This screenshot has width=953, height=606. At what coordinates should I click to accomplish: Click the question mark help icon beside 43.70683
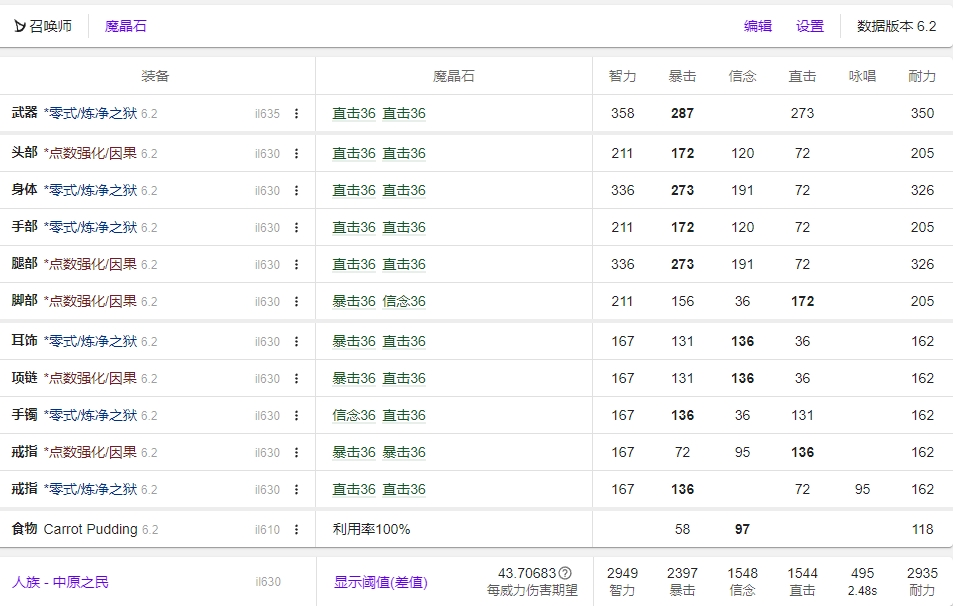coord(565,573)
